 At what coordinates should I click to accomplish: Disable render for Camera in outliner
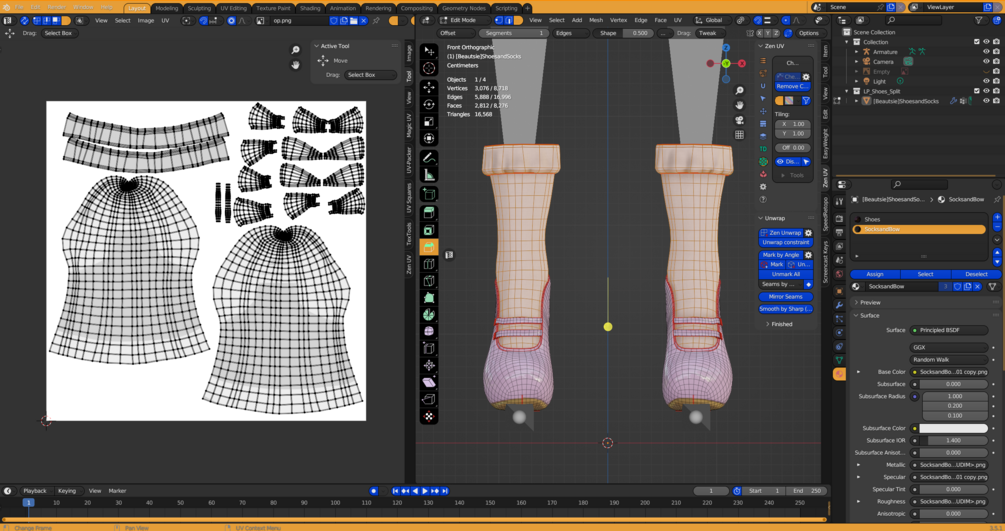pos(996,62)
